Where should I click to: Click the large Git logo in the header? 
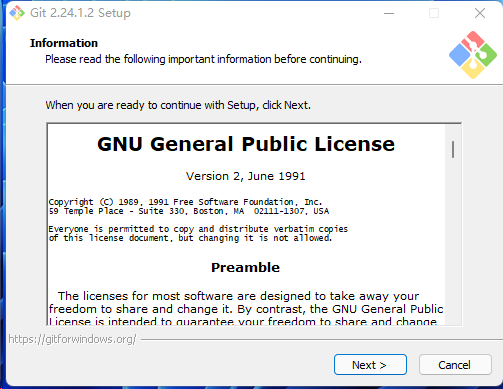click(473, 55)
